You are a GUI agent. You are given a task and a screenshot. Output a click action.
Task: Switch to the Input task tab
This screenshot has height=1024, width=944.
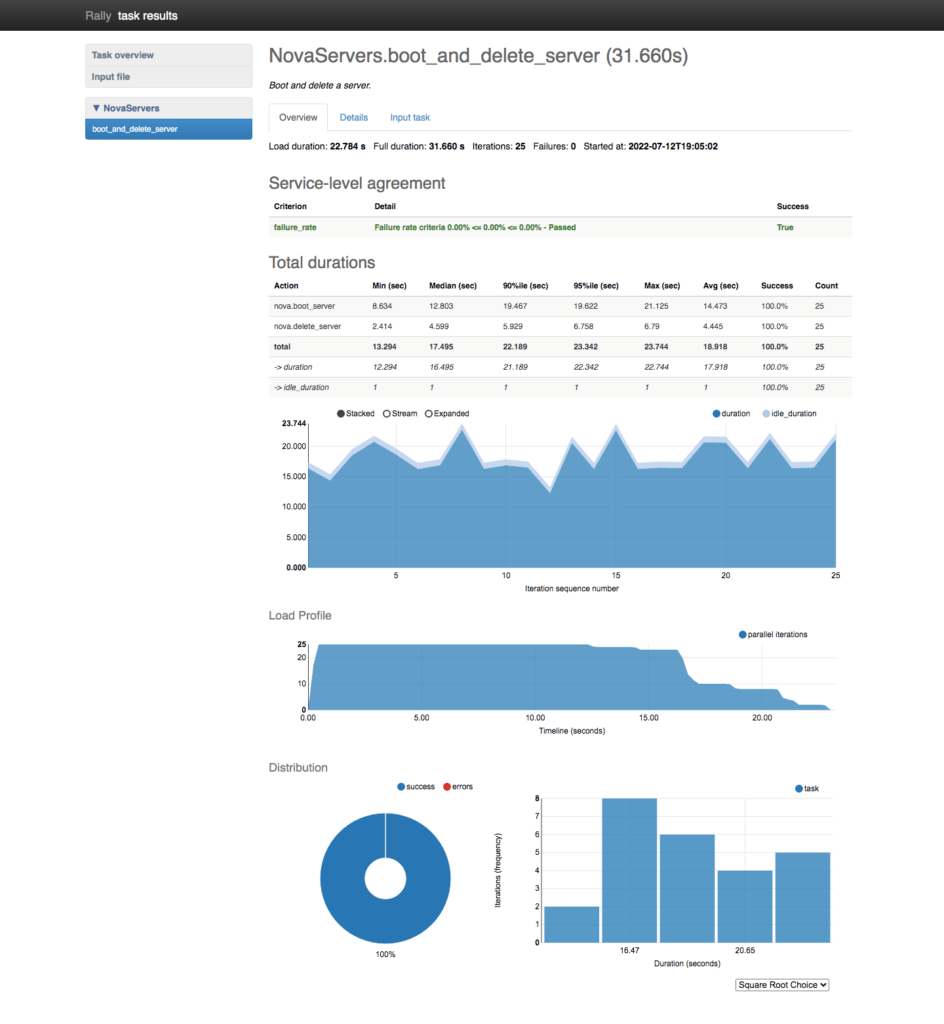410,118
